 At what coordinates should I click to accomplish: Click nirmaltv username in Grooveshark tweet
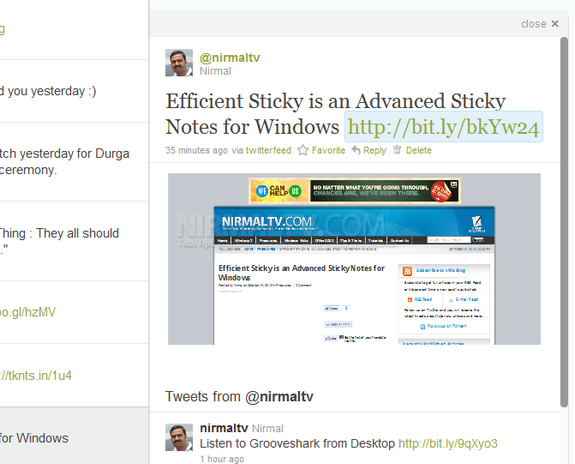(x=224, y=428)
